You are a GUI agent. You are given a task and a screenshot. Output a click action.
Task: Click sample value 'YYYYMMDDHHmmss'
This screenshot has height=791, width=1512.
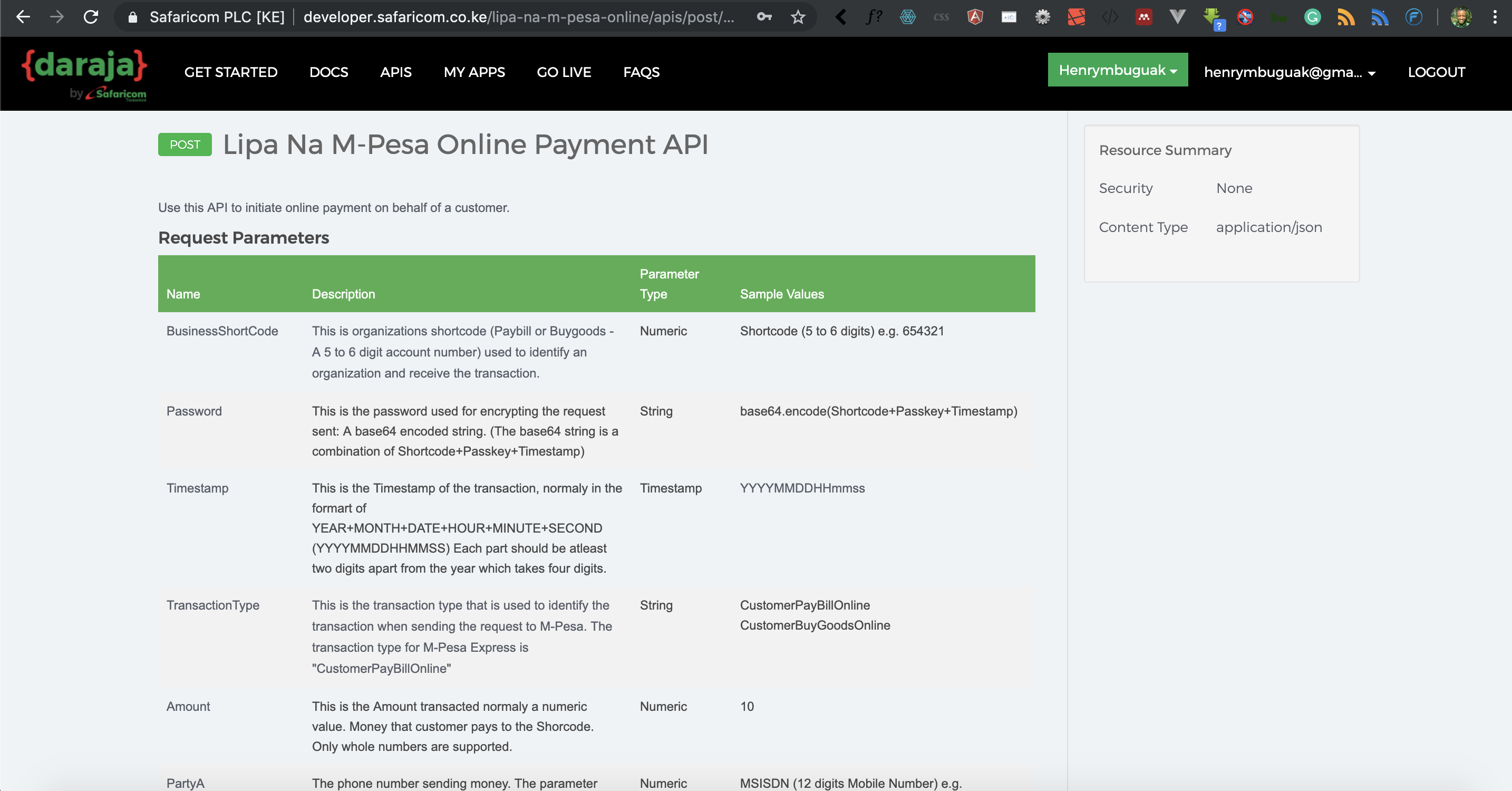click(802, 488)
